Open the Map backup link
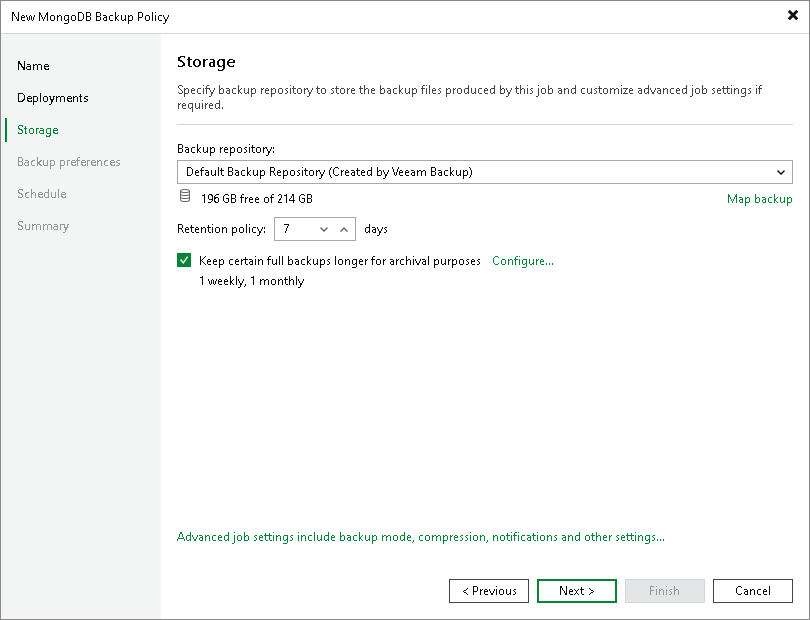810x620 pixels. click(760, 199)
